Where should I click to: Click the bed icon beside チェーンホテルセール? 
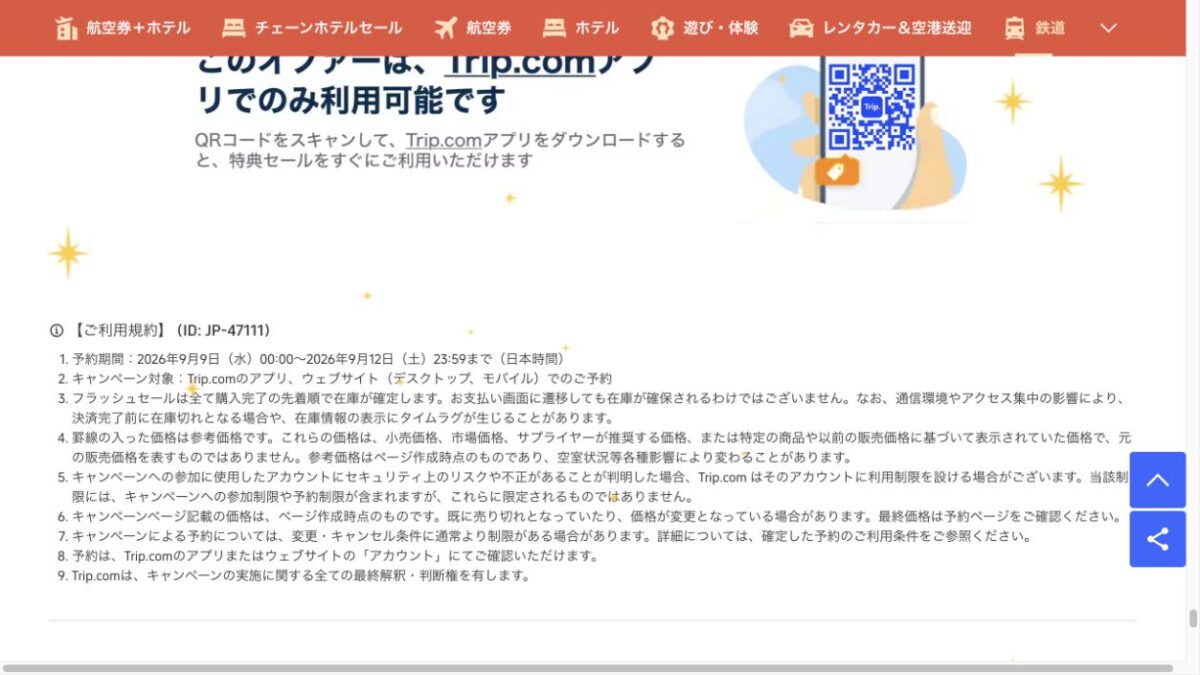click(x=233, y=28)
